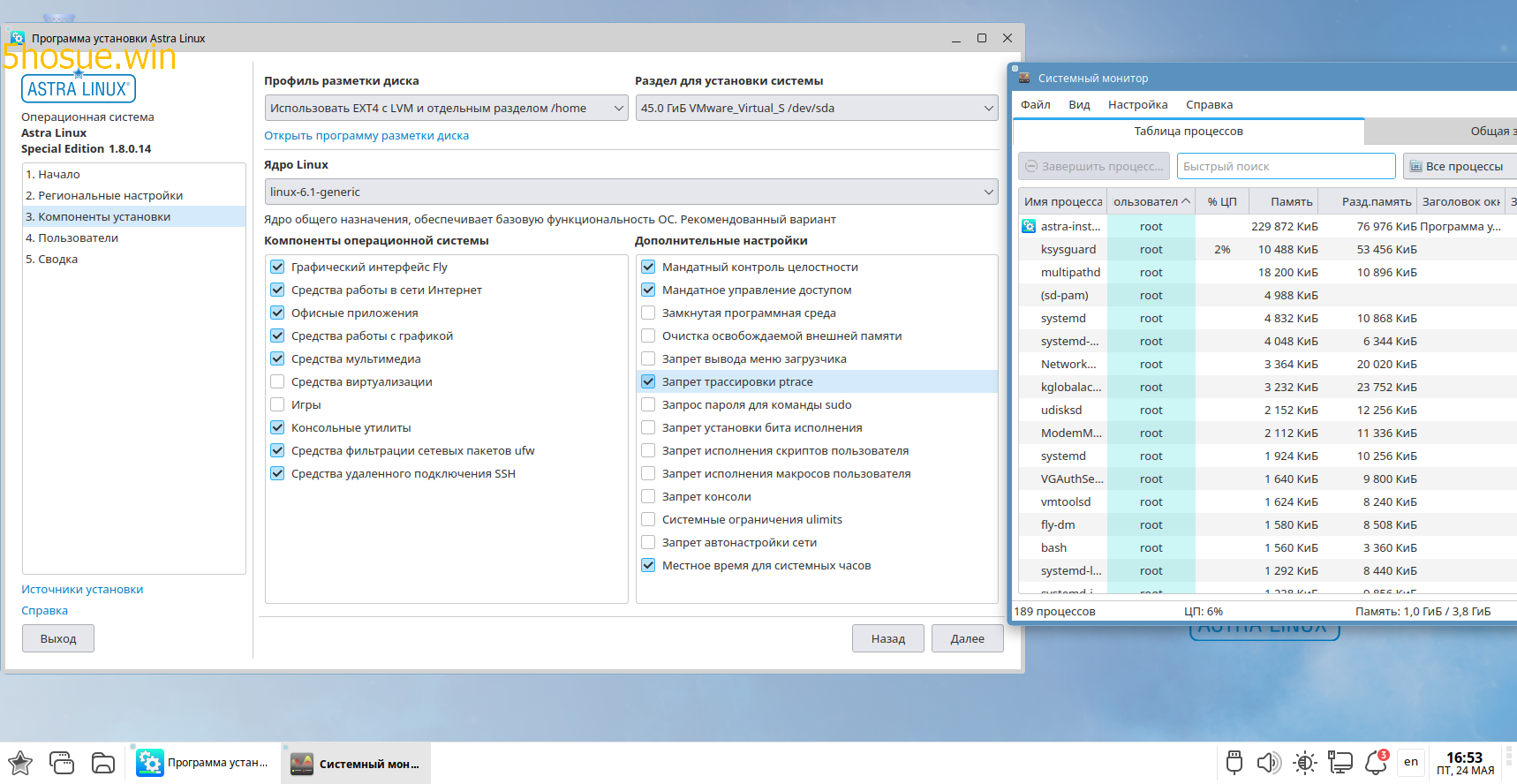The image size is (1517, 784).
Task: Open the Linux kernel dropdown
Action: (x=631, y=192)
